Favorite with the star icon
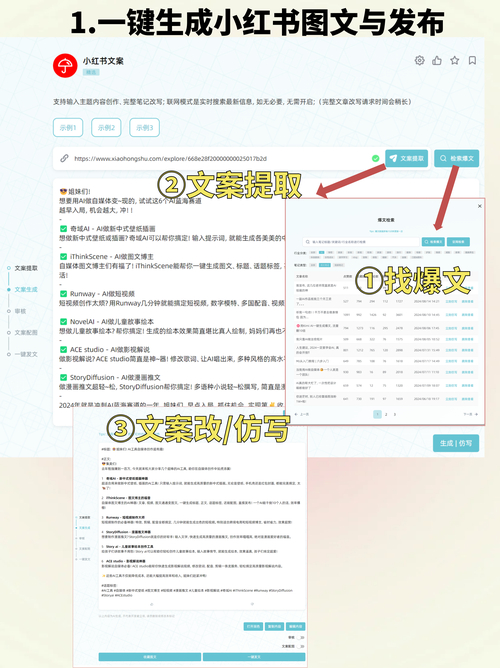Screen dimensions: 500x668 click(x=455, y=60)
